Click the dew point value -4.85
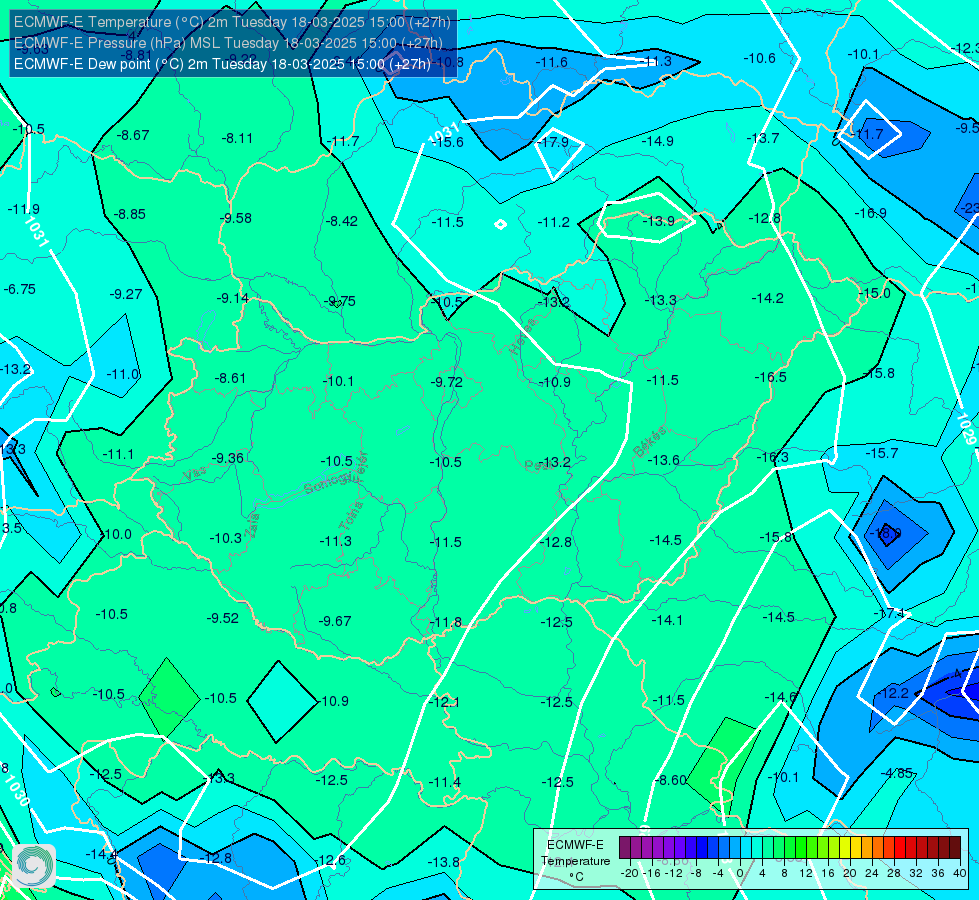This screenshot has width=979, height=900. click(x=897, y=773)
